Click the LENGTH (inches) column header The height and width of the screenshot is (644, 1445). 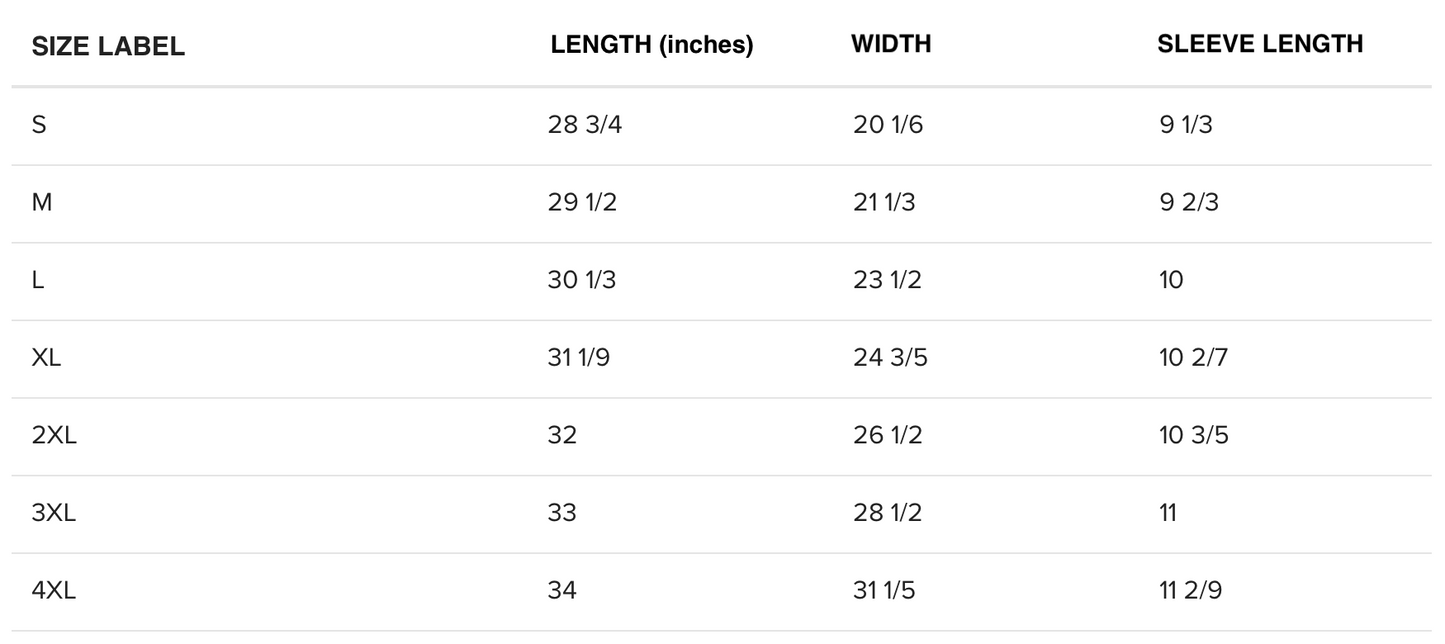(x=651, y=45)
